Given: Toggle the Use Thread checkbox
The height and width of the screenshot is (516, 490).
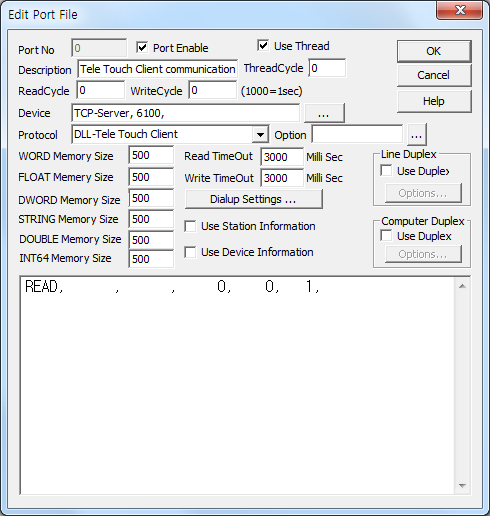Looking at the screenshot, I should [x=263, y=45].
